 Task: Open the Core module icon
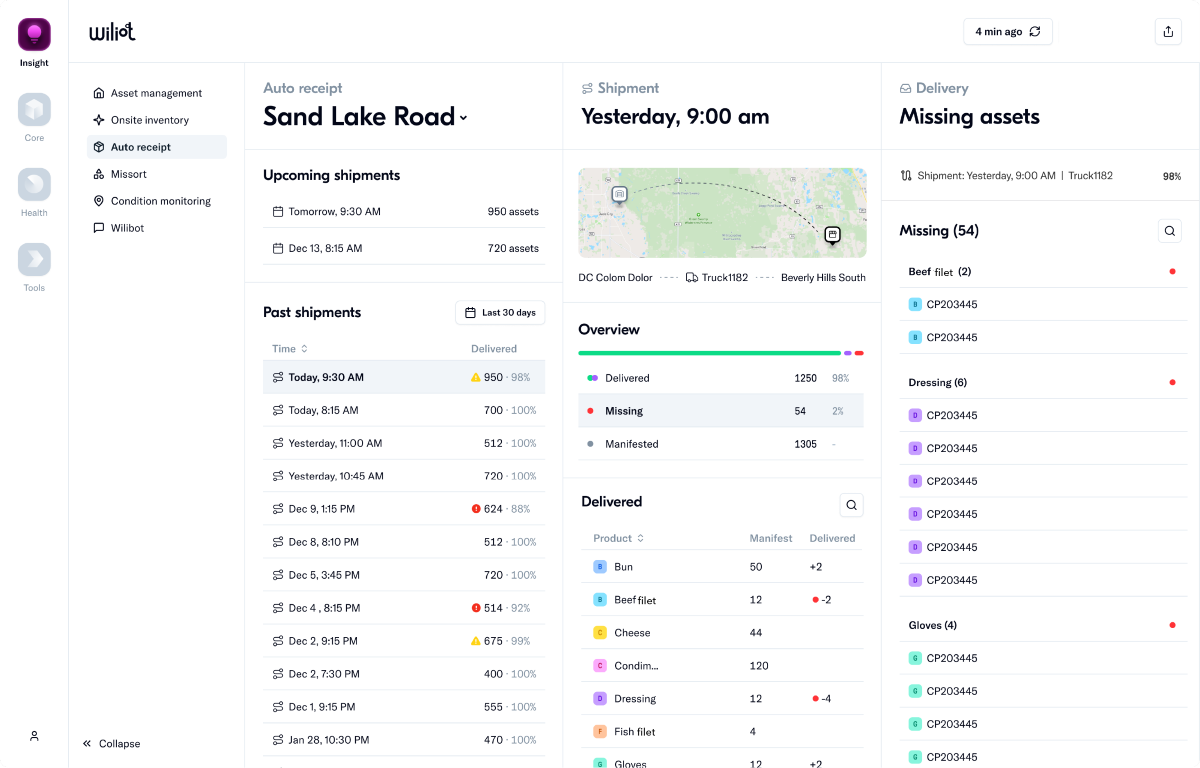[34, 110]
